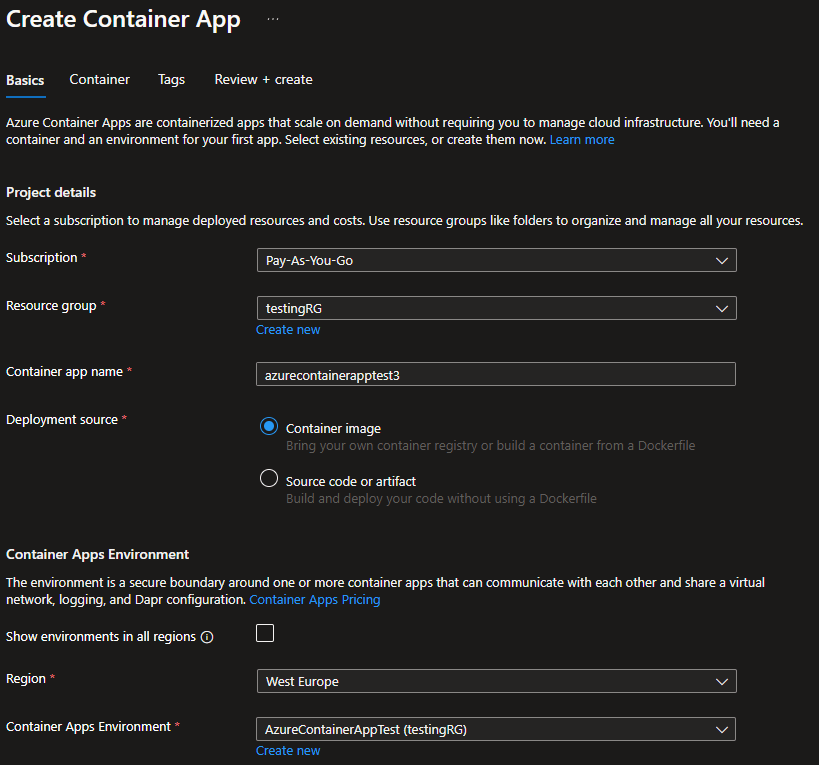819x765 pixels.
Task: Switch to the Container tab
Action: 99,80
